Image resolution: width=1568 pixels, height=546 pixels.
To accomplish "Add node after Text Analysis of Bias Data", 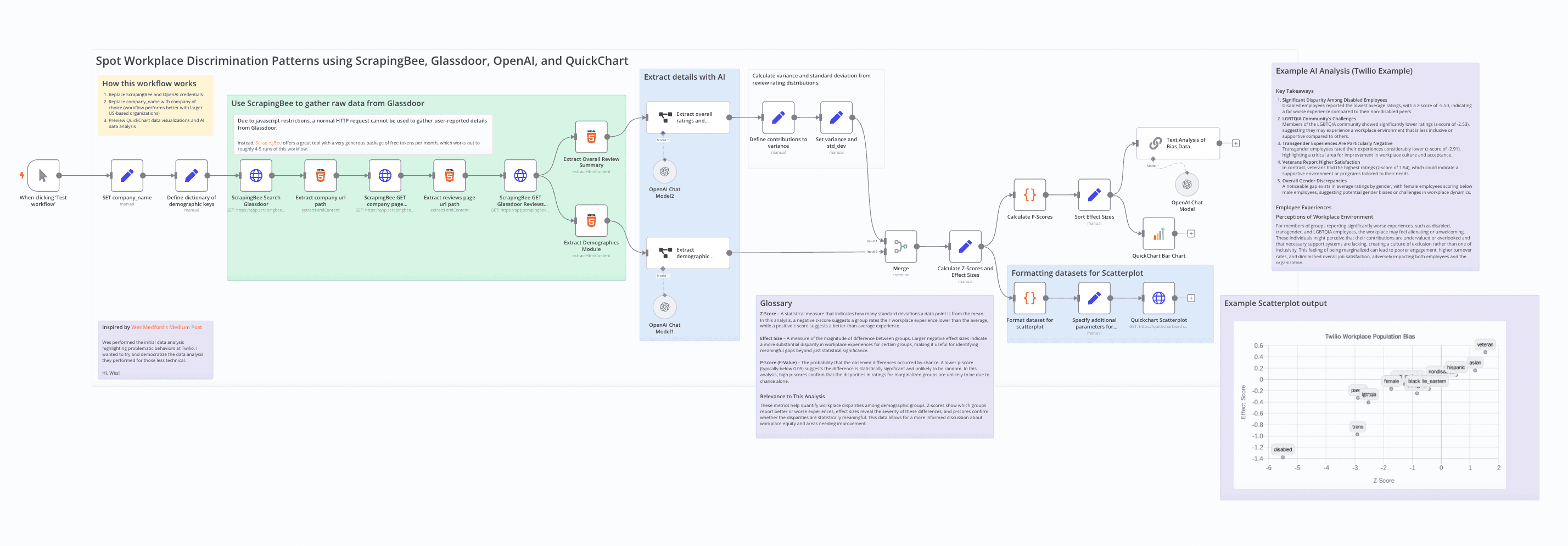I will [x=1236, y=144].
